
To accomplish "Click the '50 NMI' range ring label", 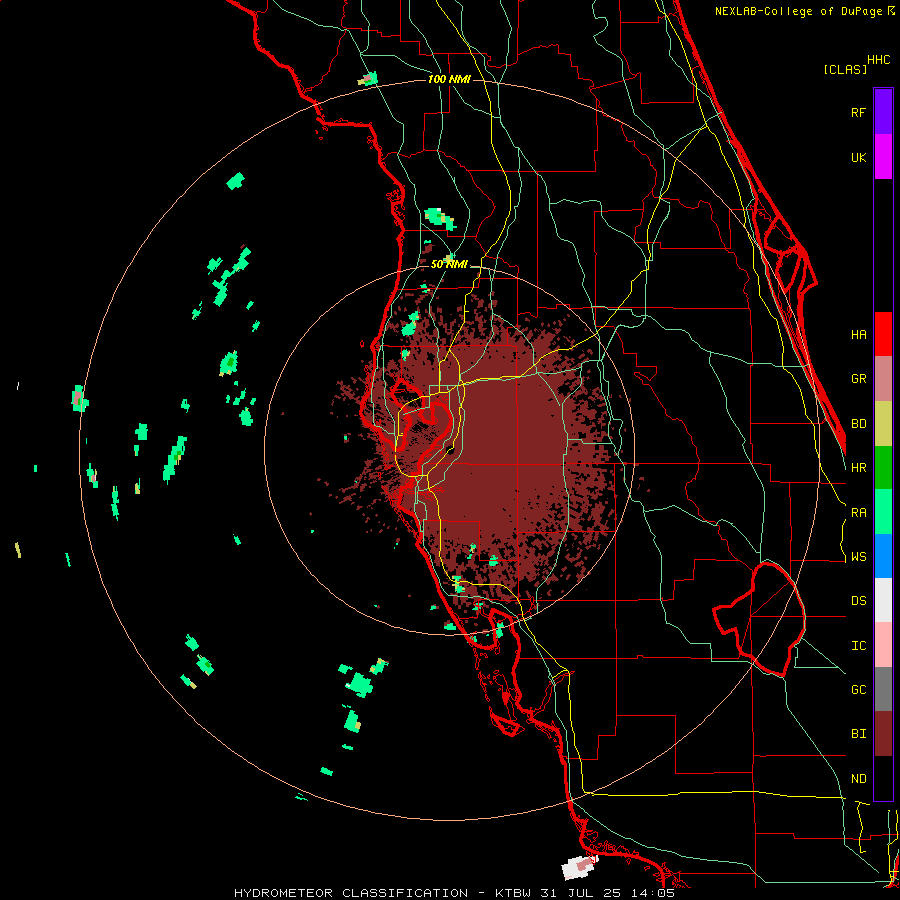I will tap(449, 264).
